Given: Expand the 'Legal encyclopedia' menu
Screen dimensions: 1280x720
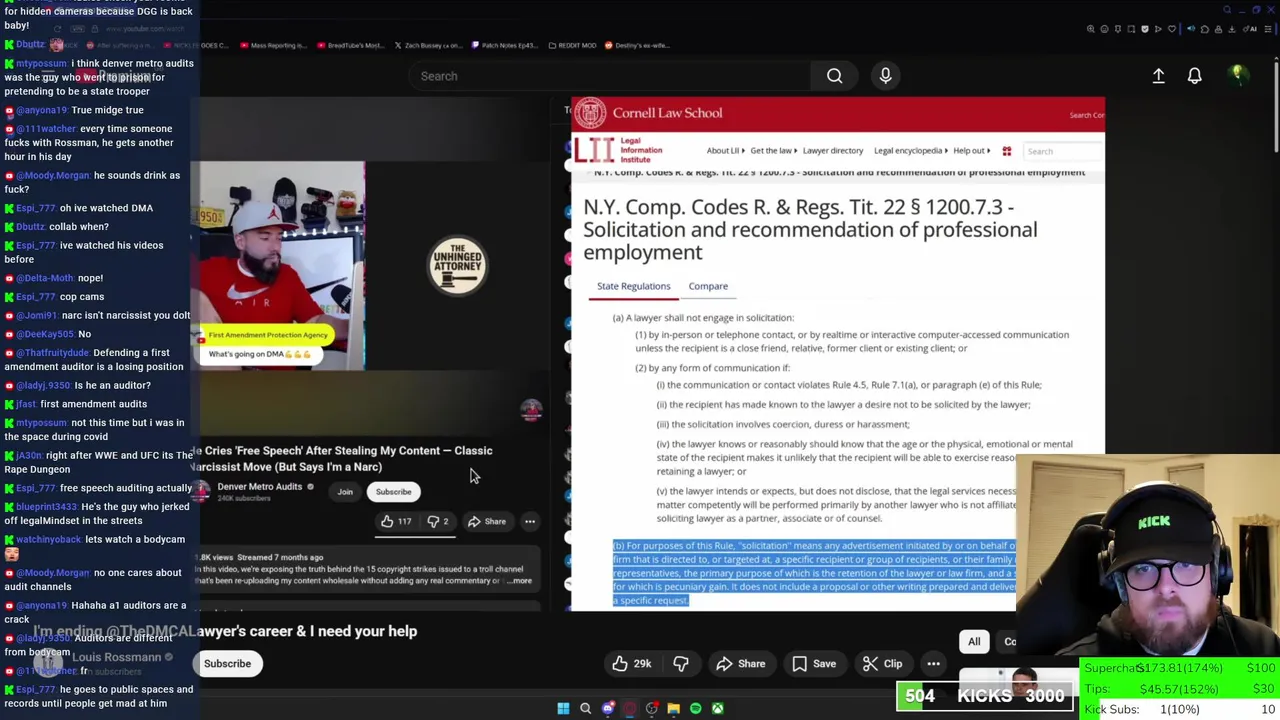Looking at the screenshot, I should [911, 151].
